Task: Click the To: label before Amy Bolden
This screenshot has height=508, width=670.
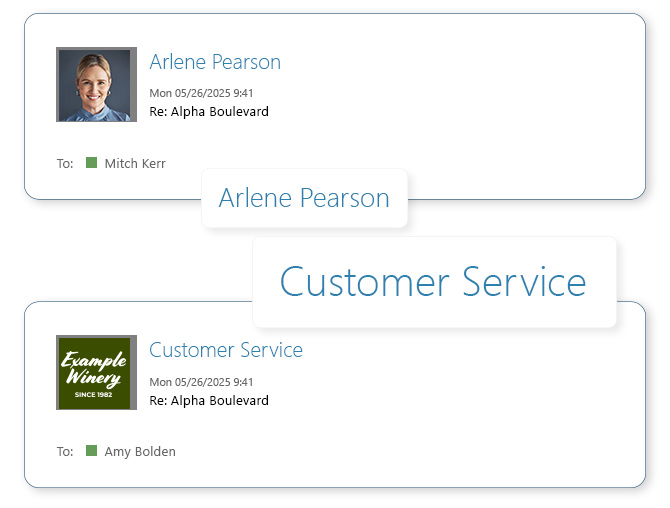Action: click(65, 452)
